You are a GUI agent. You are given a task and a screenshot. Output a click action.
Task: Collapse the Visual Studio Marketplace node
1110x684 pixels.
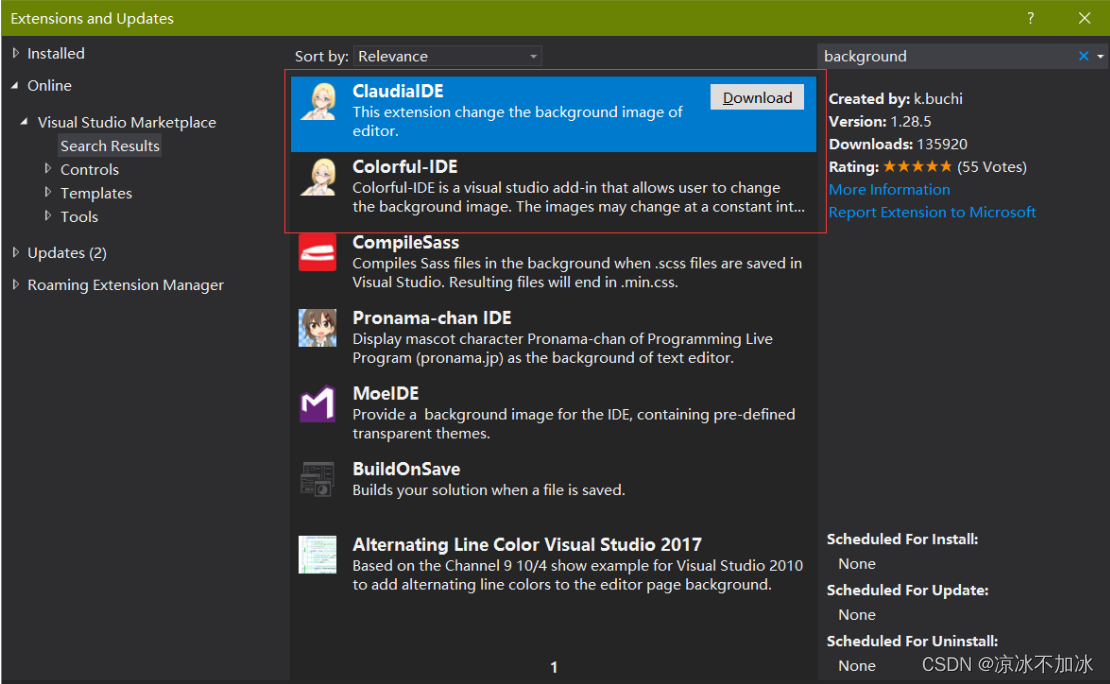(x=24, y=122)
